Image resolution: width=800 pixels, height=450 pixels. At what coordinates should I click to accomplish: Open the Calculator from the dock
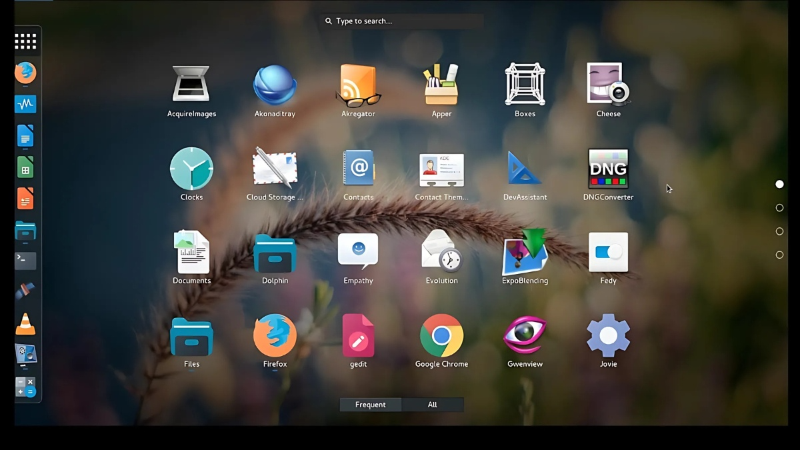pos(25,387)
